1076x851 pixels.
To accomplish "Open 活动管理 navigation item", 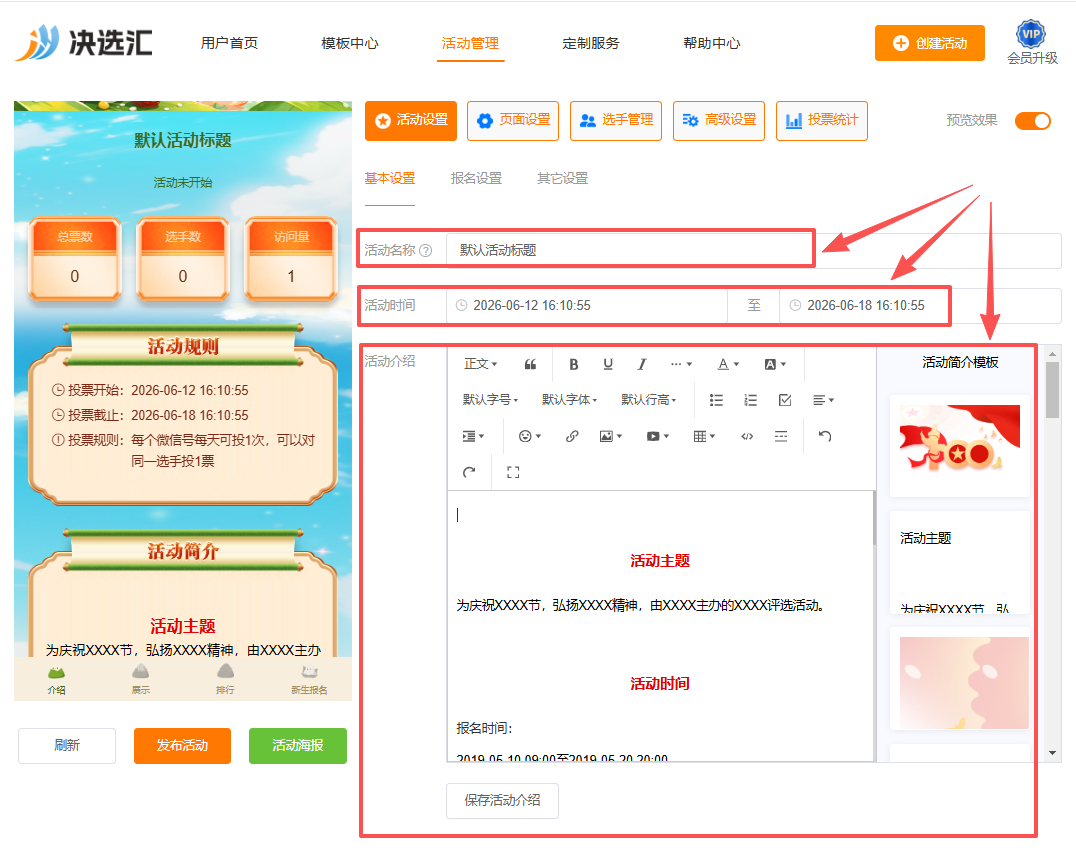I will 470,43.
